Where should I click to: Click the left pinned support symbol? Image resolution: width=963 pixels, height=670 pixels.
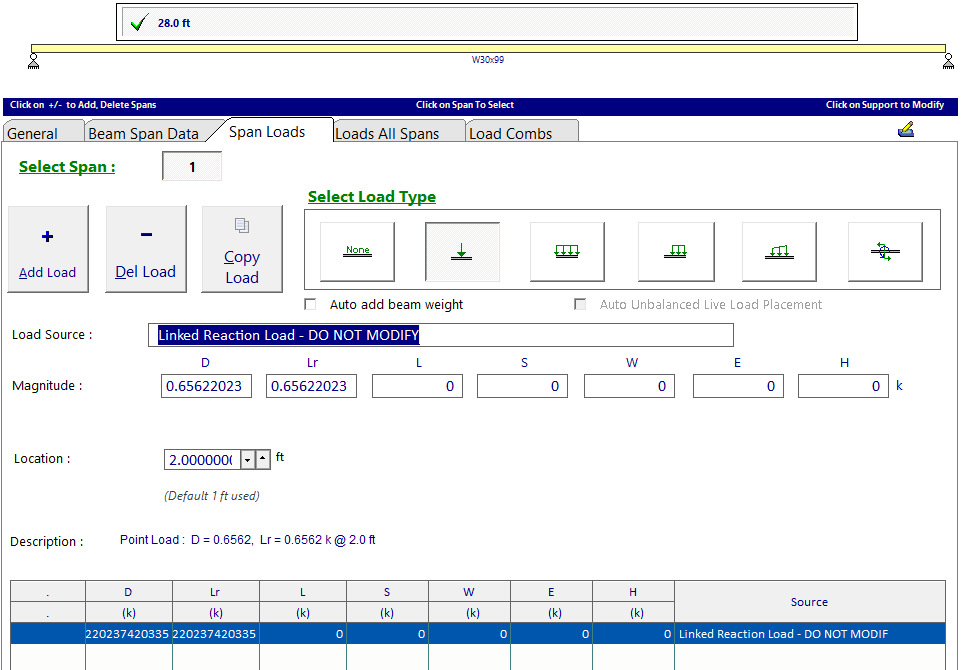[34, 61]
